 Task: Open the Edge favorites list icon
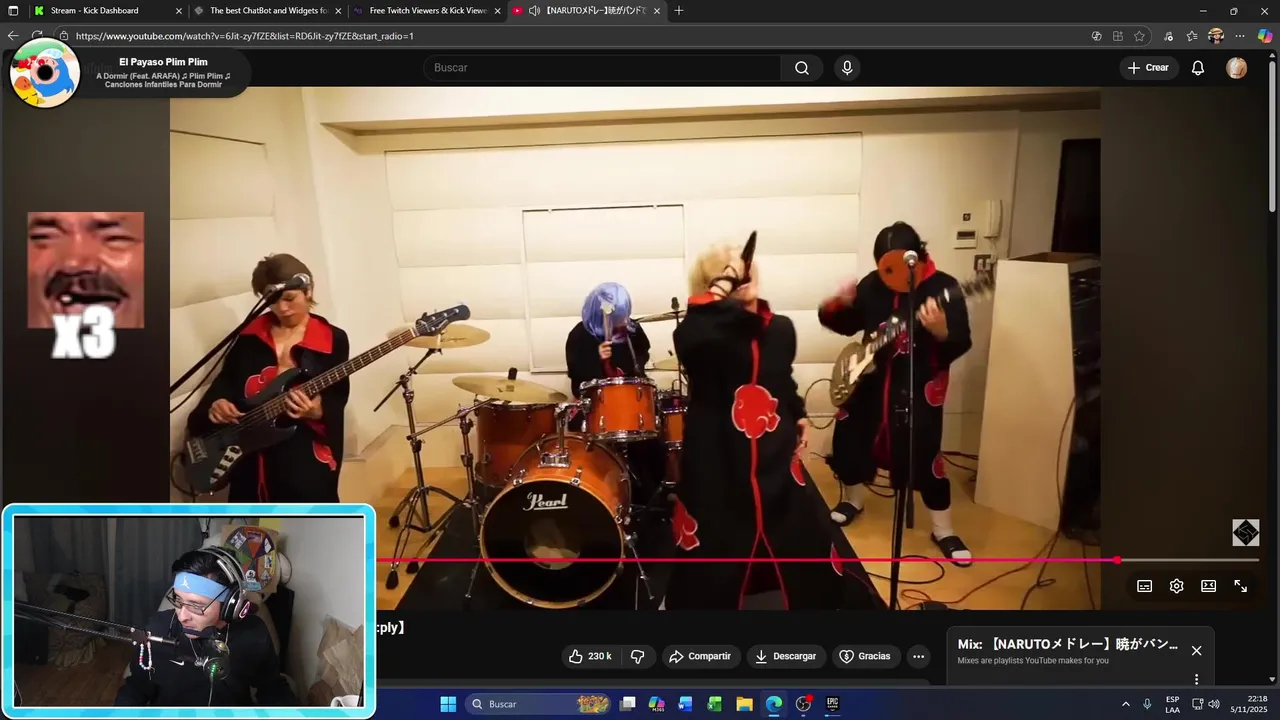(1192, 36)
